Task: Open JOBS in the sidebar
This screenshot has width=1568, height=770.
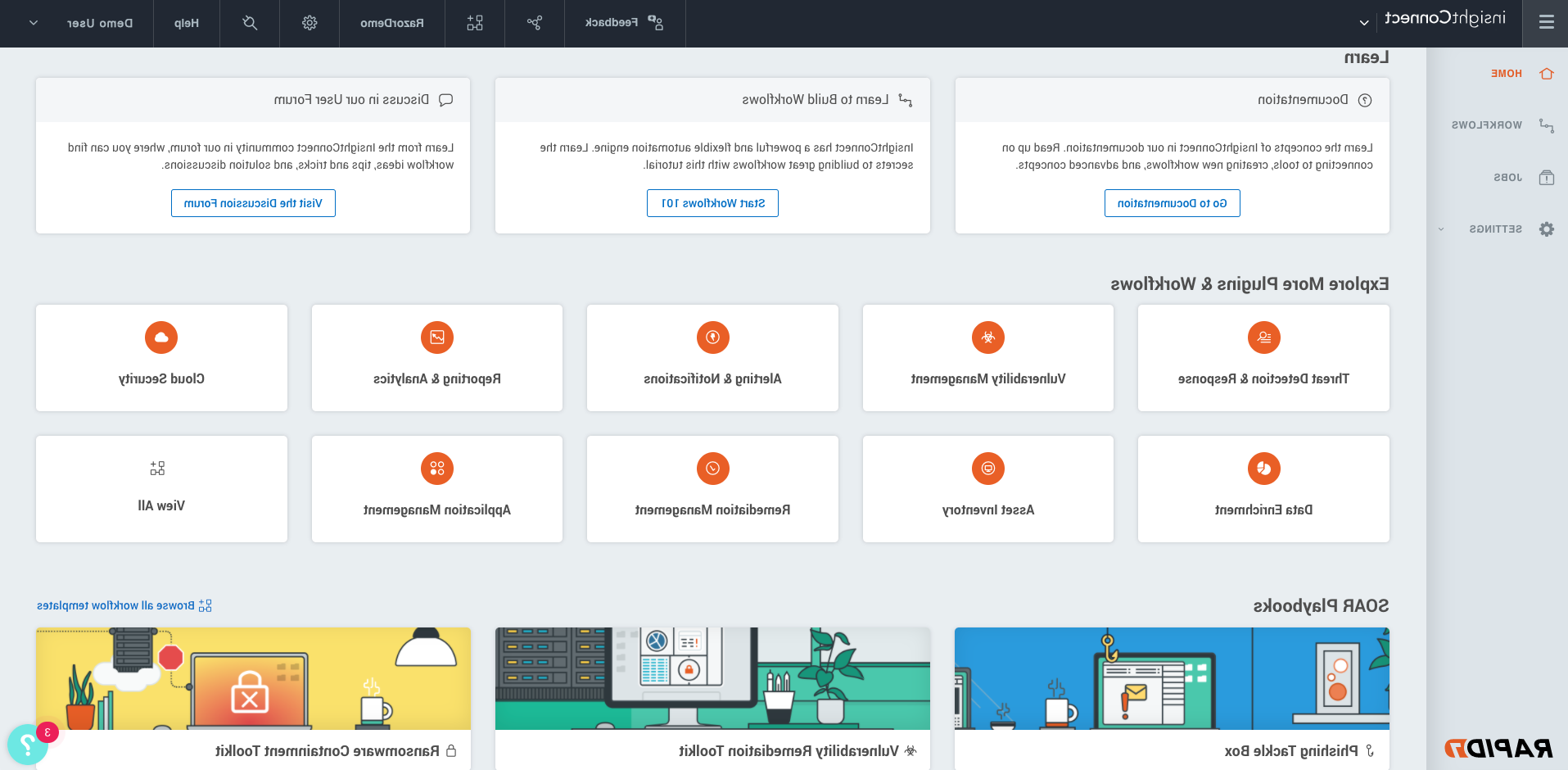Action: [x=1508, y=178]
